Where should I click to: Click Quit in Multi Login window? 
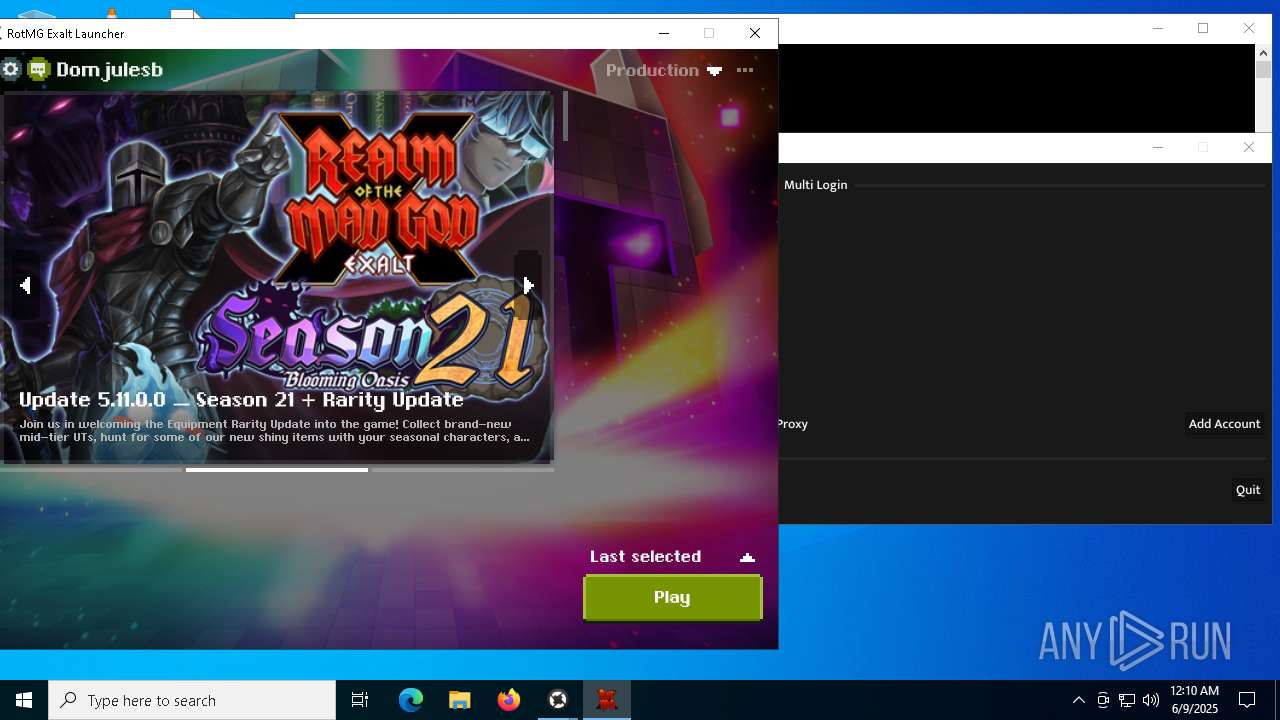(1247, 490)
